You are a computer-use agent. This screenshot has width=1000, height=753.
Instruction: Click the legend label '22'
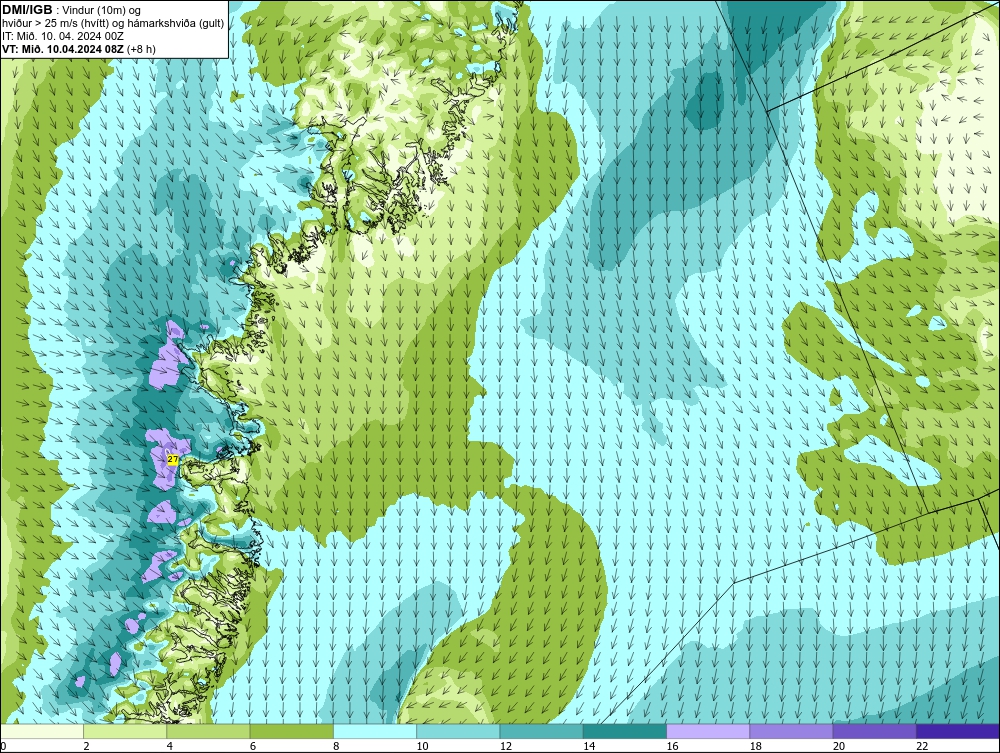[922, 747]
